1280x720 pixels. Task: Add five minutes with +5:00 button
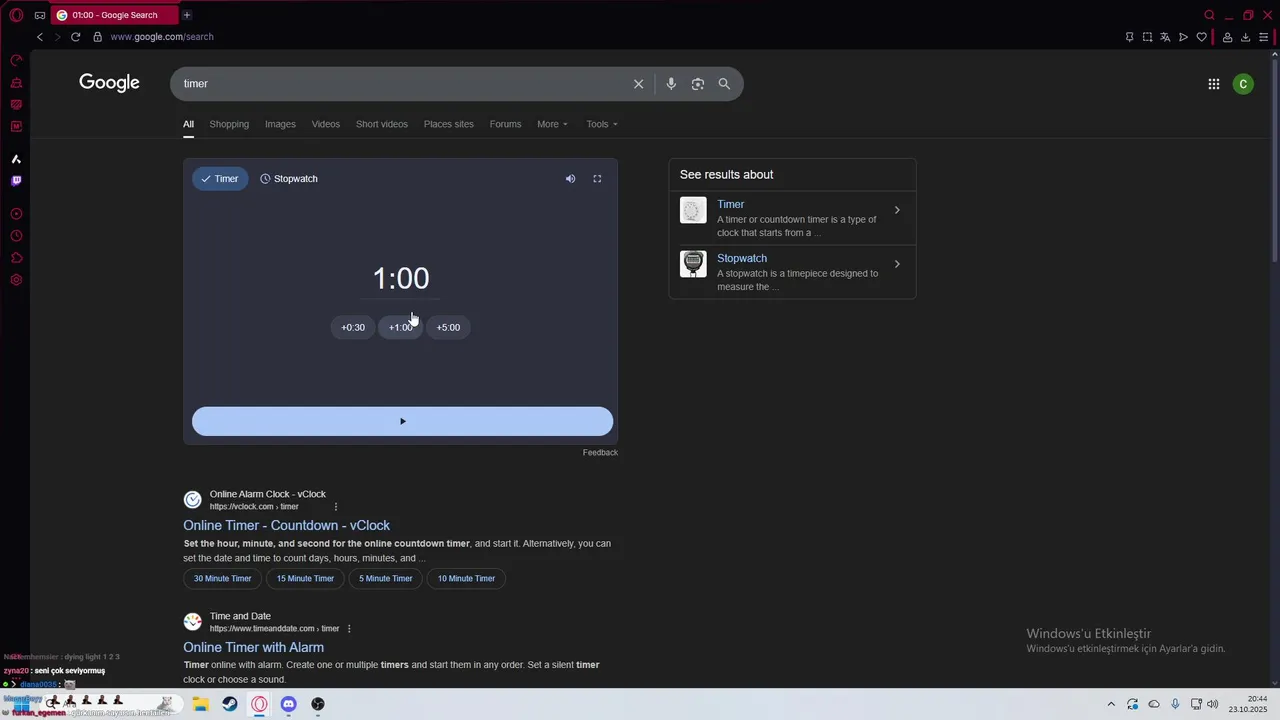point(448,328)
